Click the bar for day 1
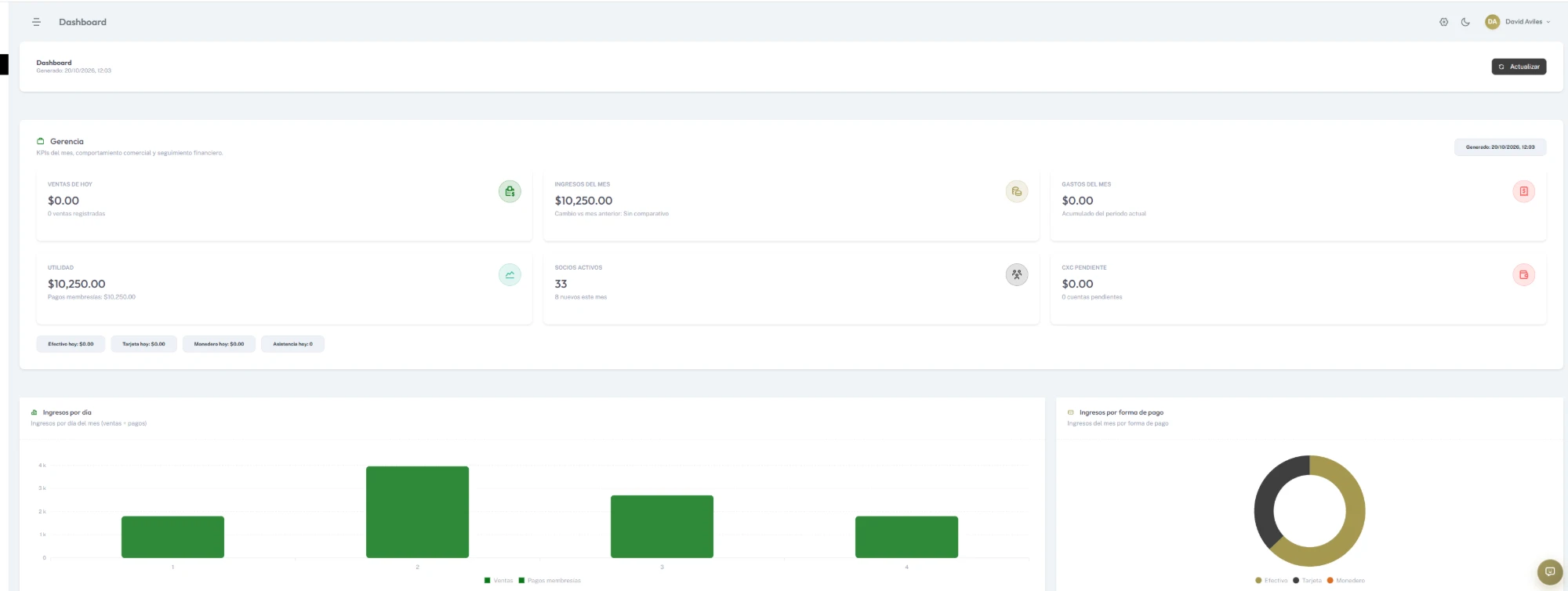 pyautogui.click(x=172, y=537)
